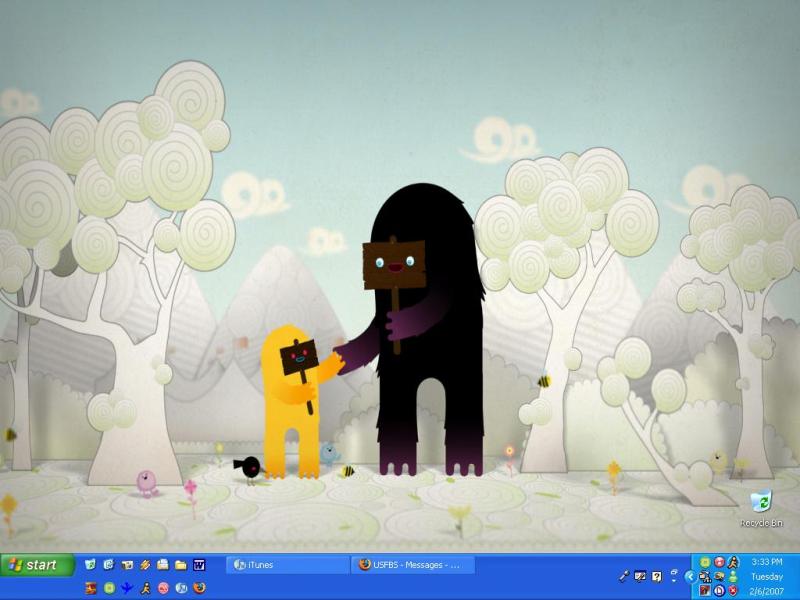Launch Winamp lightning-bolt icon in Quick Launch
This screenshot has height=600, width=800.
tap(145, 565)
